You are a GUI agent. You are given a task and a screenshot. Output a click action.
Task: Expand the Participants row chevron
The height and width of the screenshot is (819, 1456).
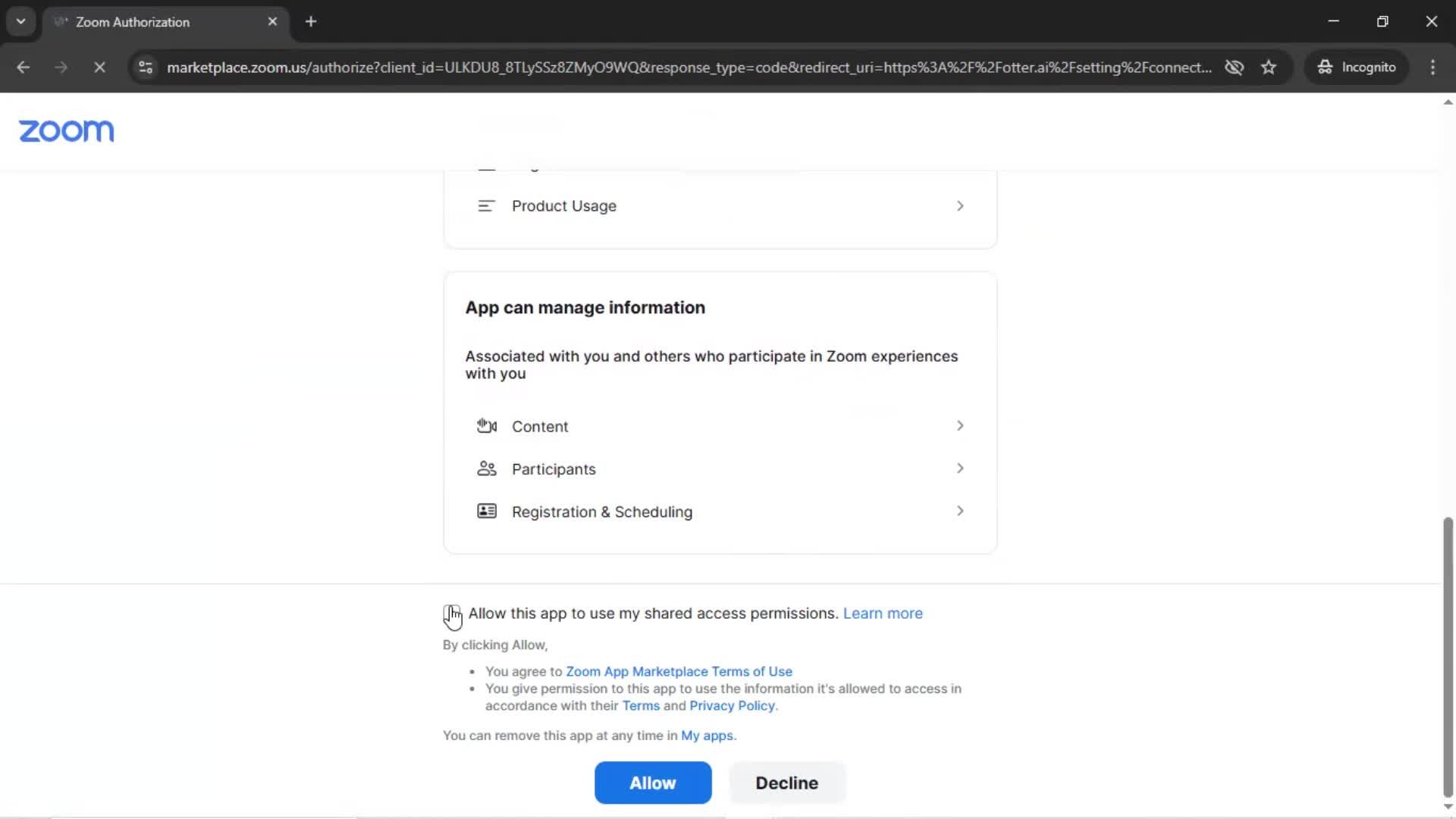pyautogui.click(x=960, y=469)
